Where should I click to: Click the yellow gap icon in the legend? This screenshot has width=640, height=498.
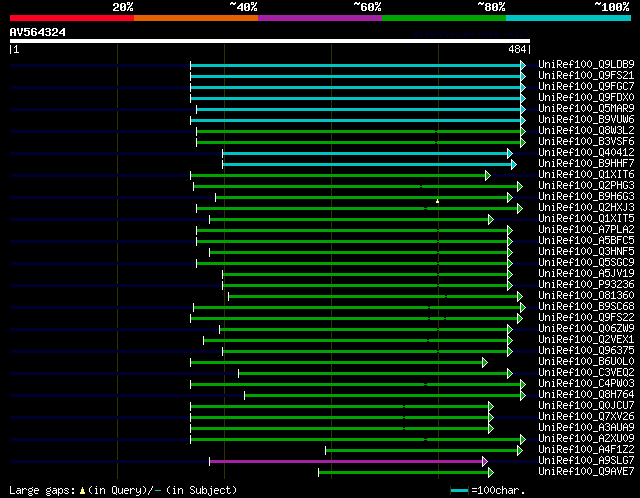[x=82, y=490]
